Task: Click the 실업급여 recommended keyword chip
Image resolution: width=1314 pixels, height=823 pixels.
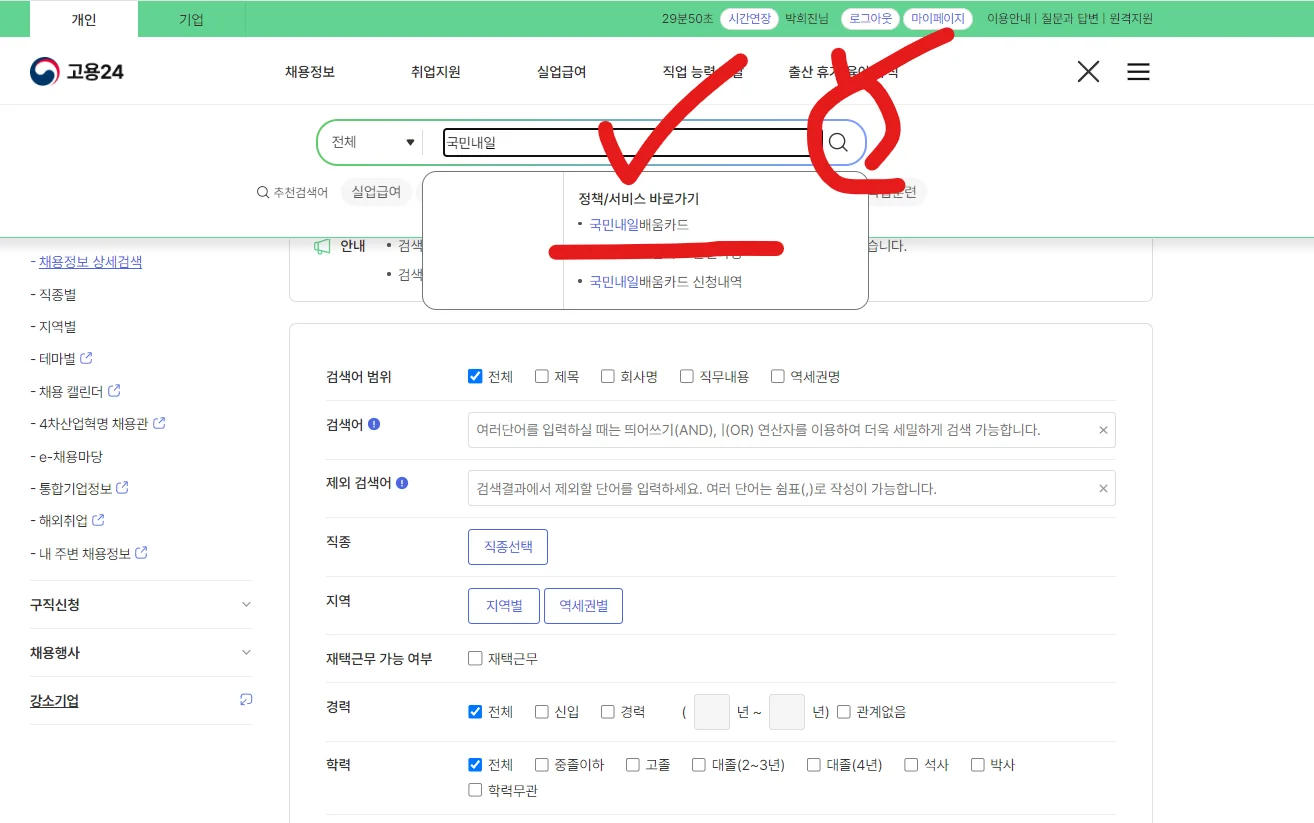Action: click(376, 192)
